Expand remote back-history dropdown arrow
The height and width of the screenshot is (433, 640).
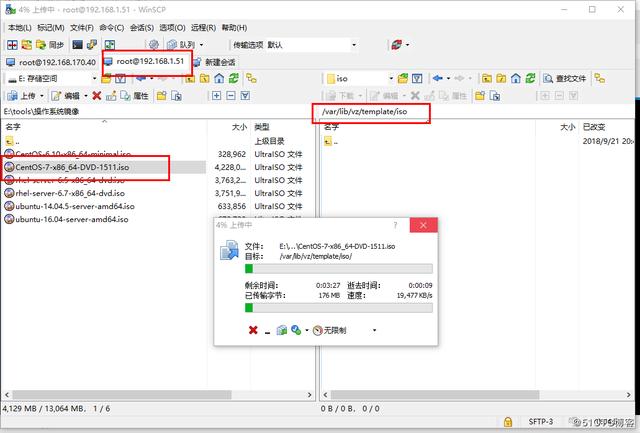point(449,78)
